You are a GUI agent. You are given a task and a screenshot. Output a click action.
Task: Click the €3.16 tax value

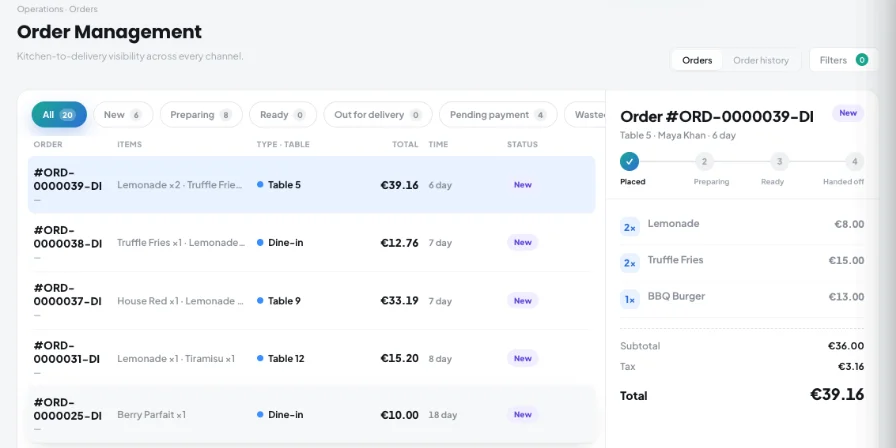[x=851, y=366]
